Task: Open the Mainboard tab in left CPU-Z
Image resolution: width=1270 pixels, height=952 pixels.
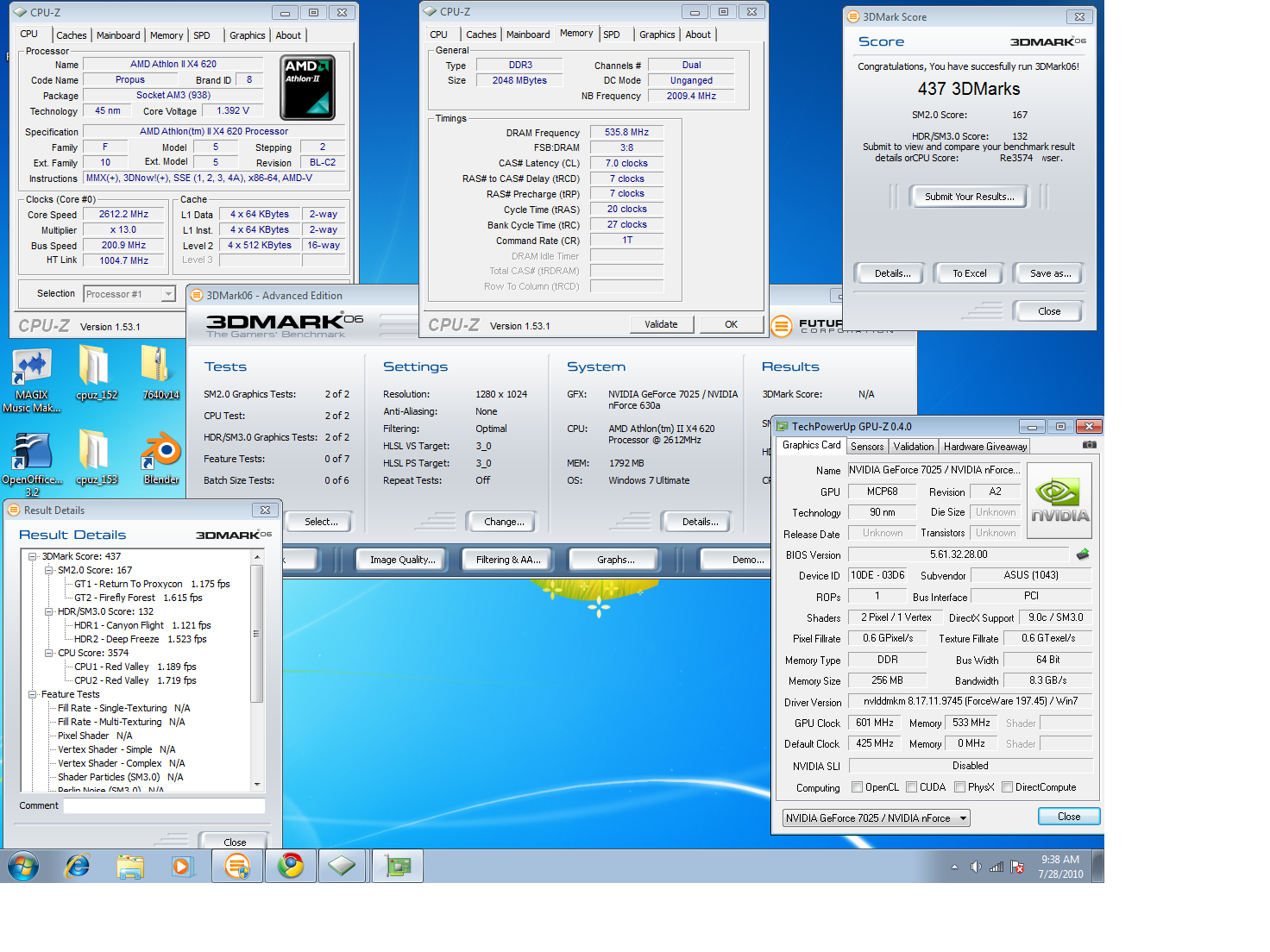Action: coord(118,35)
